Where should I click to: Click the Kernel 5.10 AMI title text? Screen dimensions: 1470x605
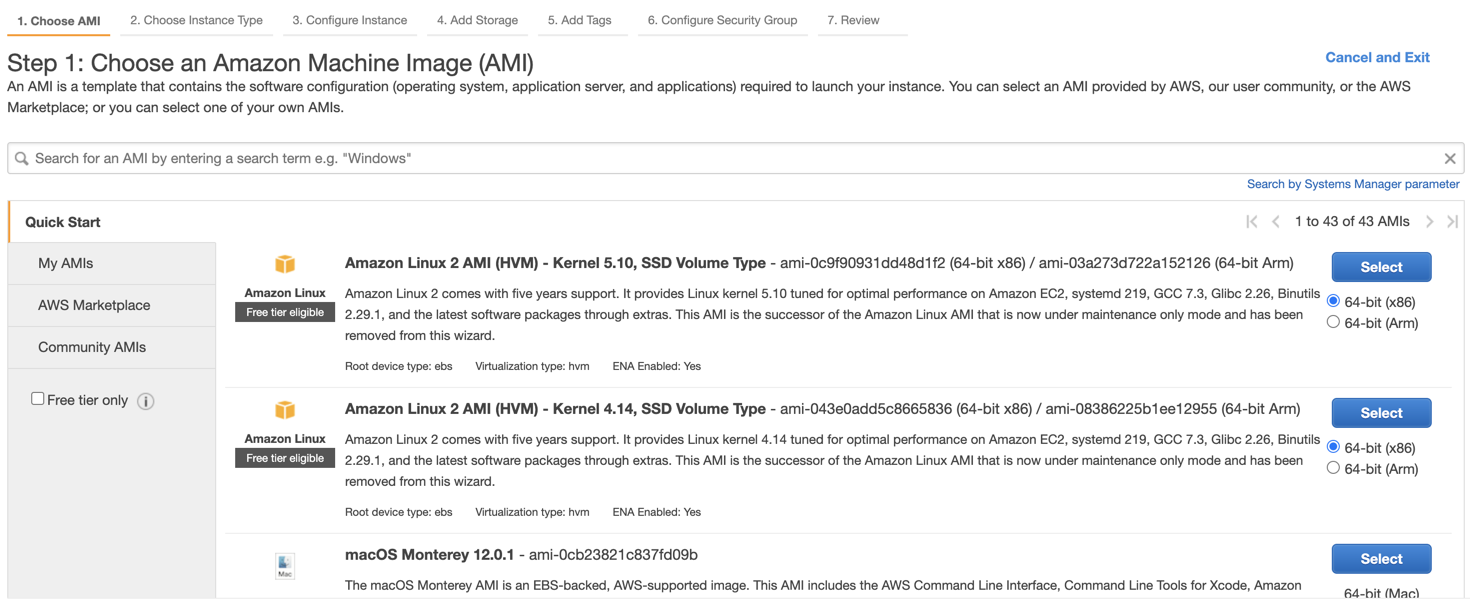[x=555, y=263]
